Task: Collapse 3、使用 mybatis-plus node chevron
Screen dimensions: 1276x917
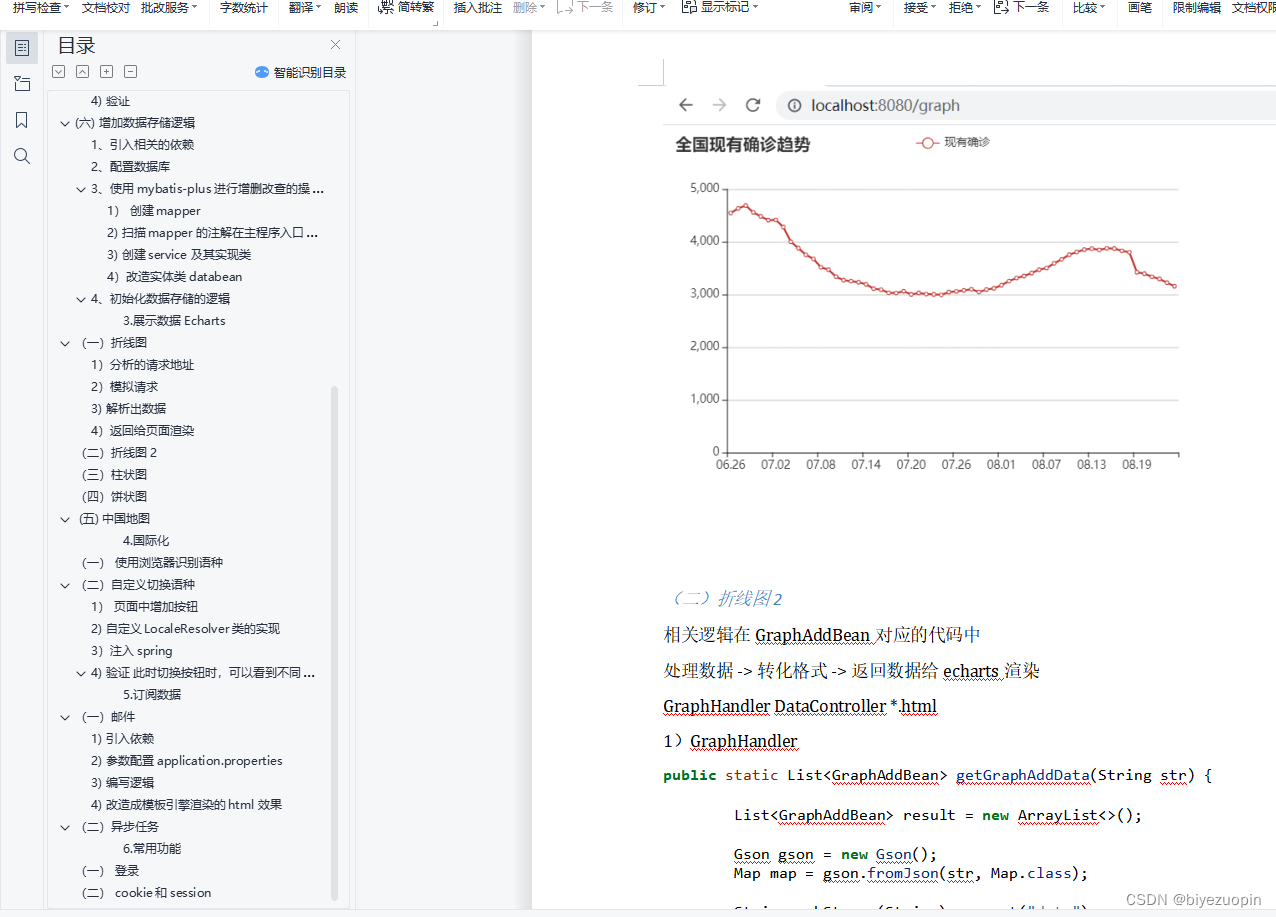Action: [81, 189]
